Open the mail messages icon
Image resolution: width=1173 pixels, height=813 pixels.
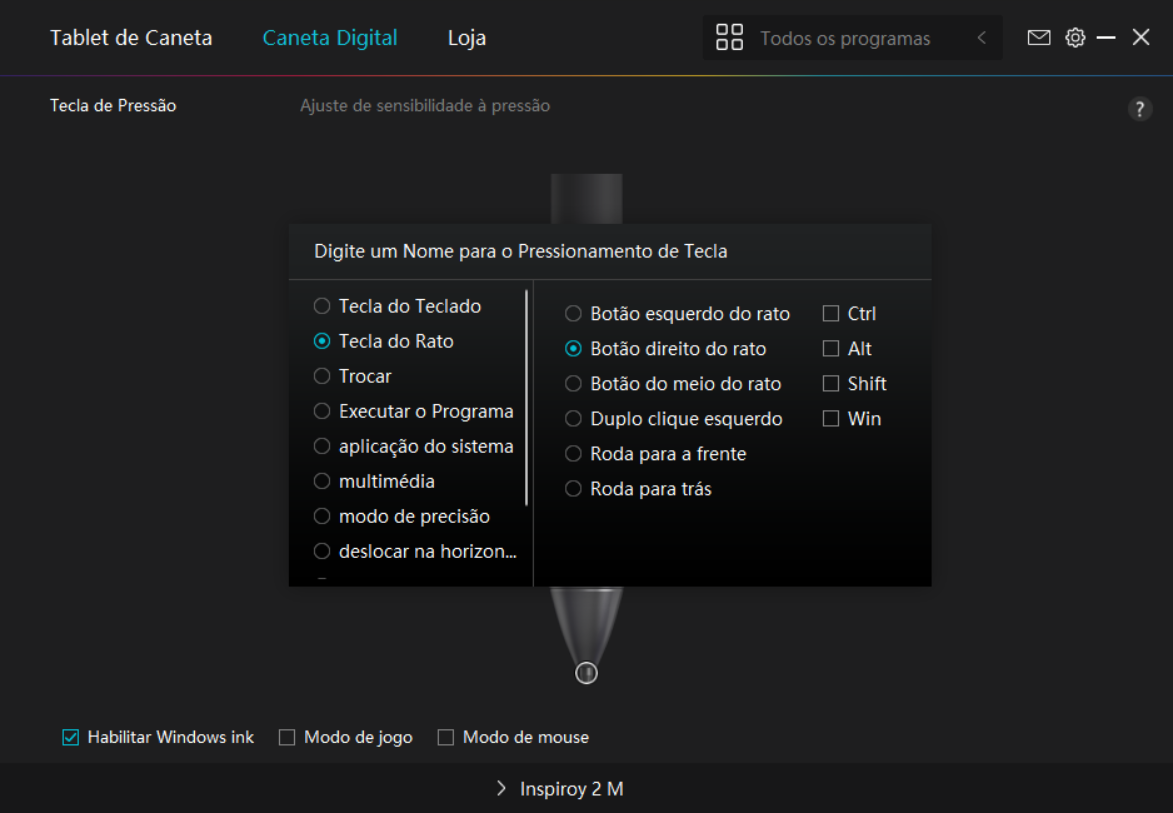coord(1039,38)
